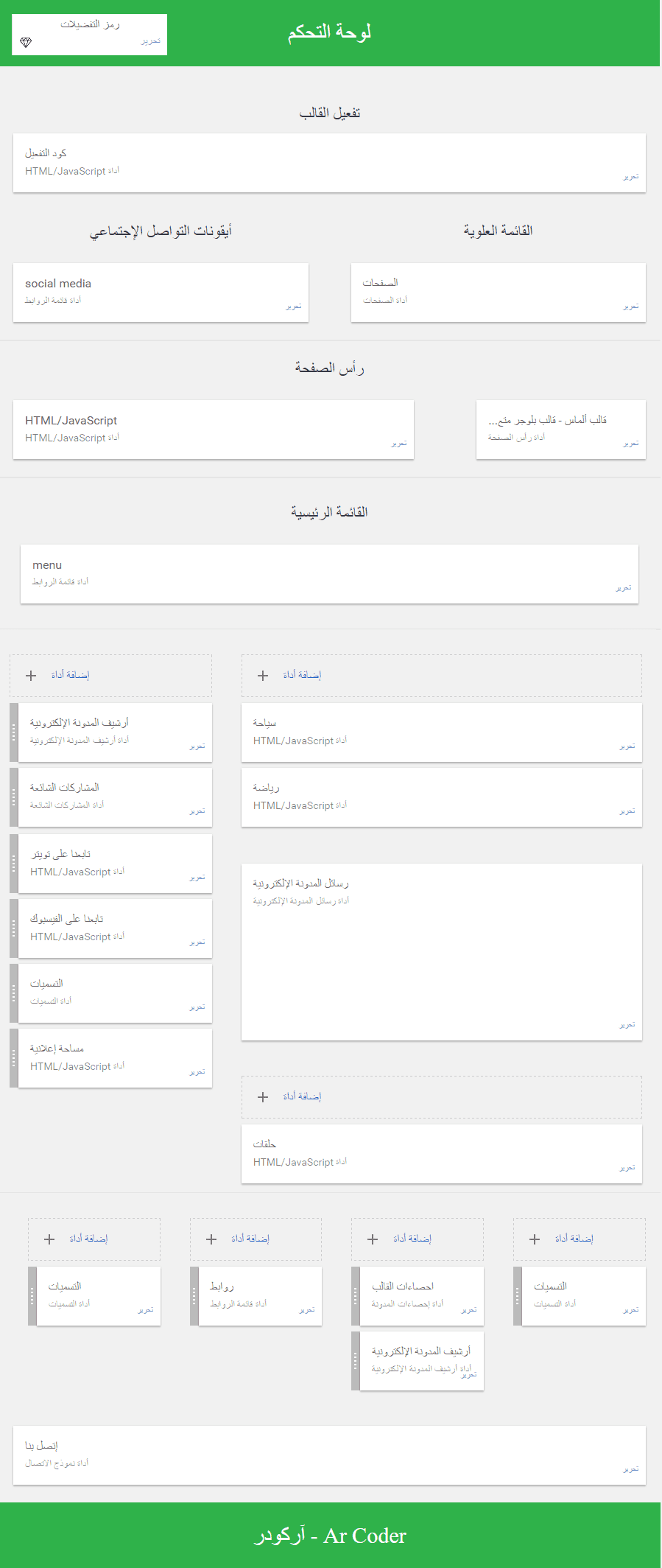Click the plus icon above the احصاءات القالب gadget

click(373, 1239)
